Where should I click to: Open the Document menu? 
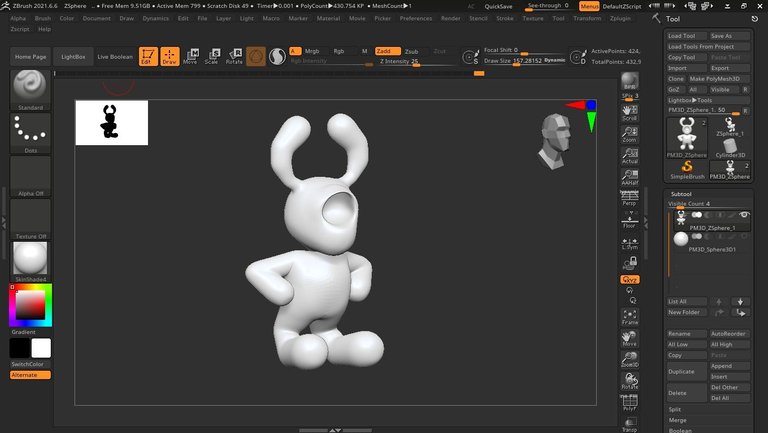click(96, 18)
